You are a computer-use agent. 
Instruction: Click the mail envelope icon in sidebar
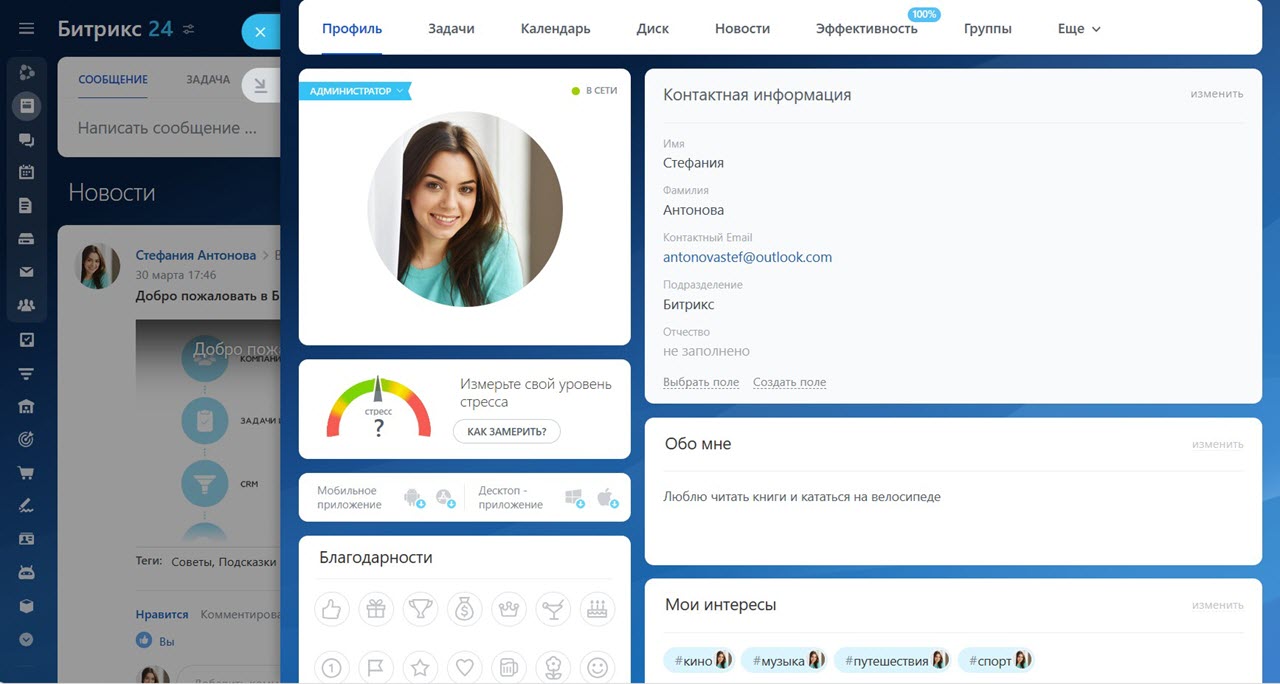[x=27, y=272]
